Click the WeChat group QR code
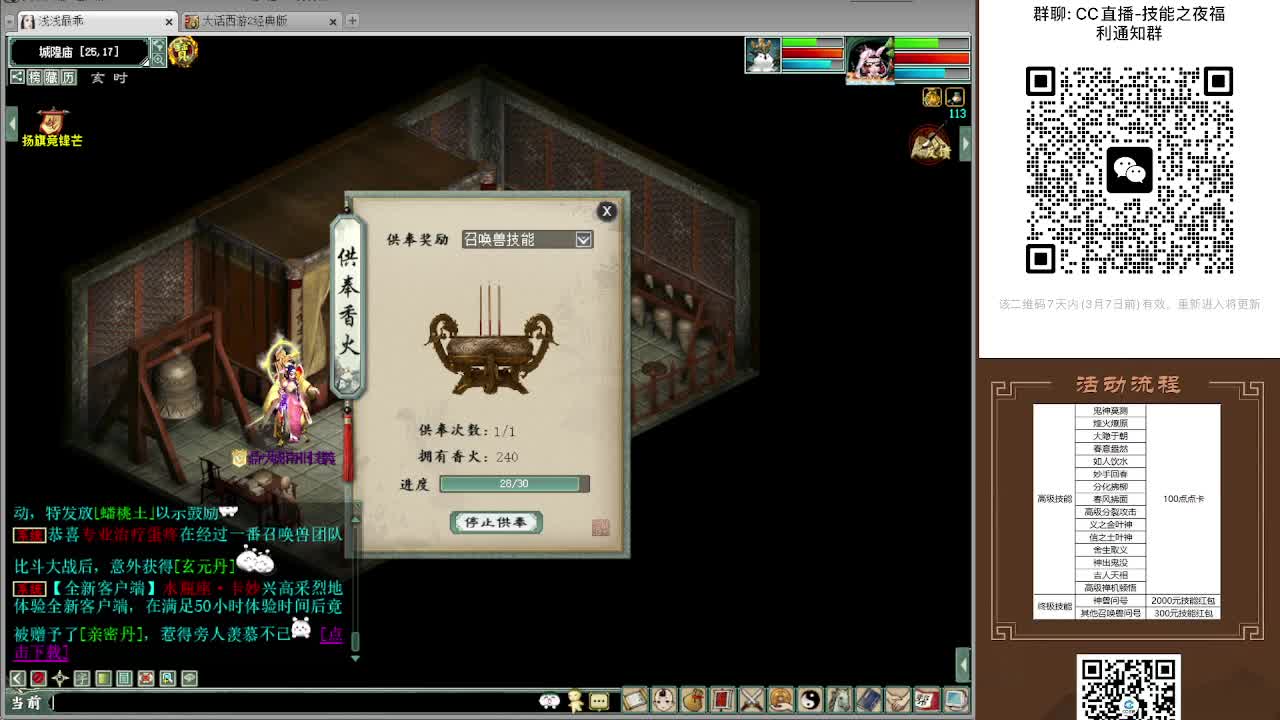Viewport: 1280px width, 720px height. pyautogui.click(x=1129, y=170)
